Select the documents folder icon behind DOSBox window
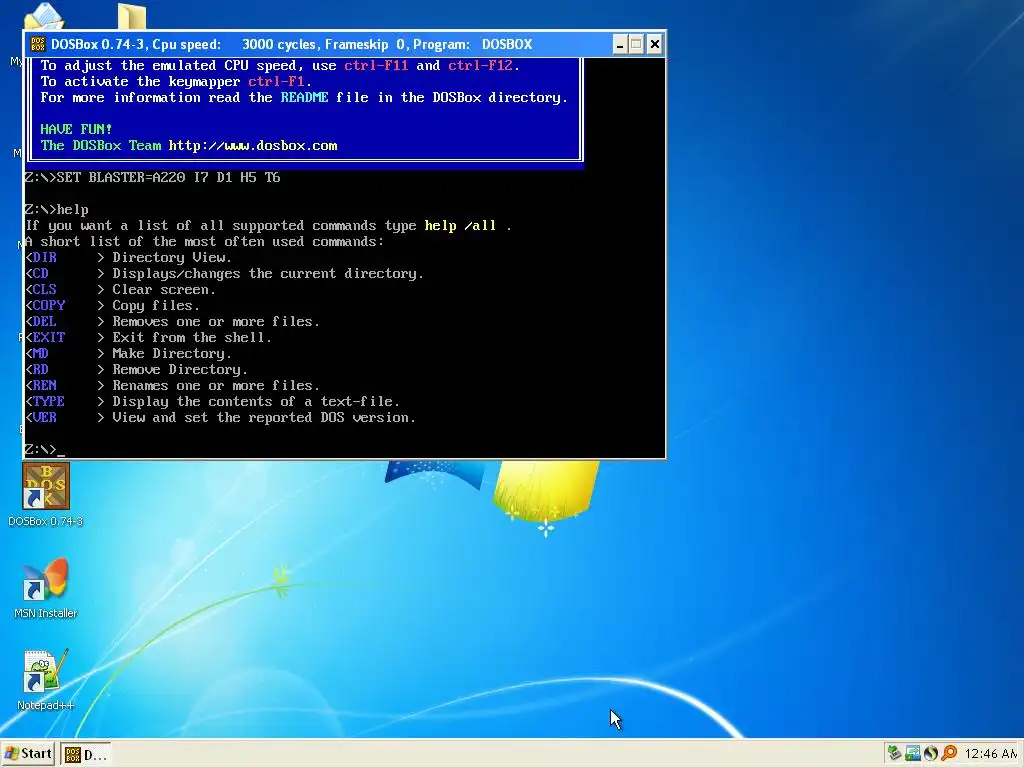Screen dimensions: 1024x768 (44, 16)
